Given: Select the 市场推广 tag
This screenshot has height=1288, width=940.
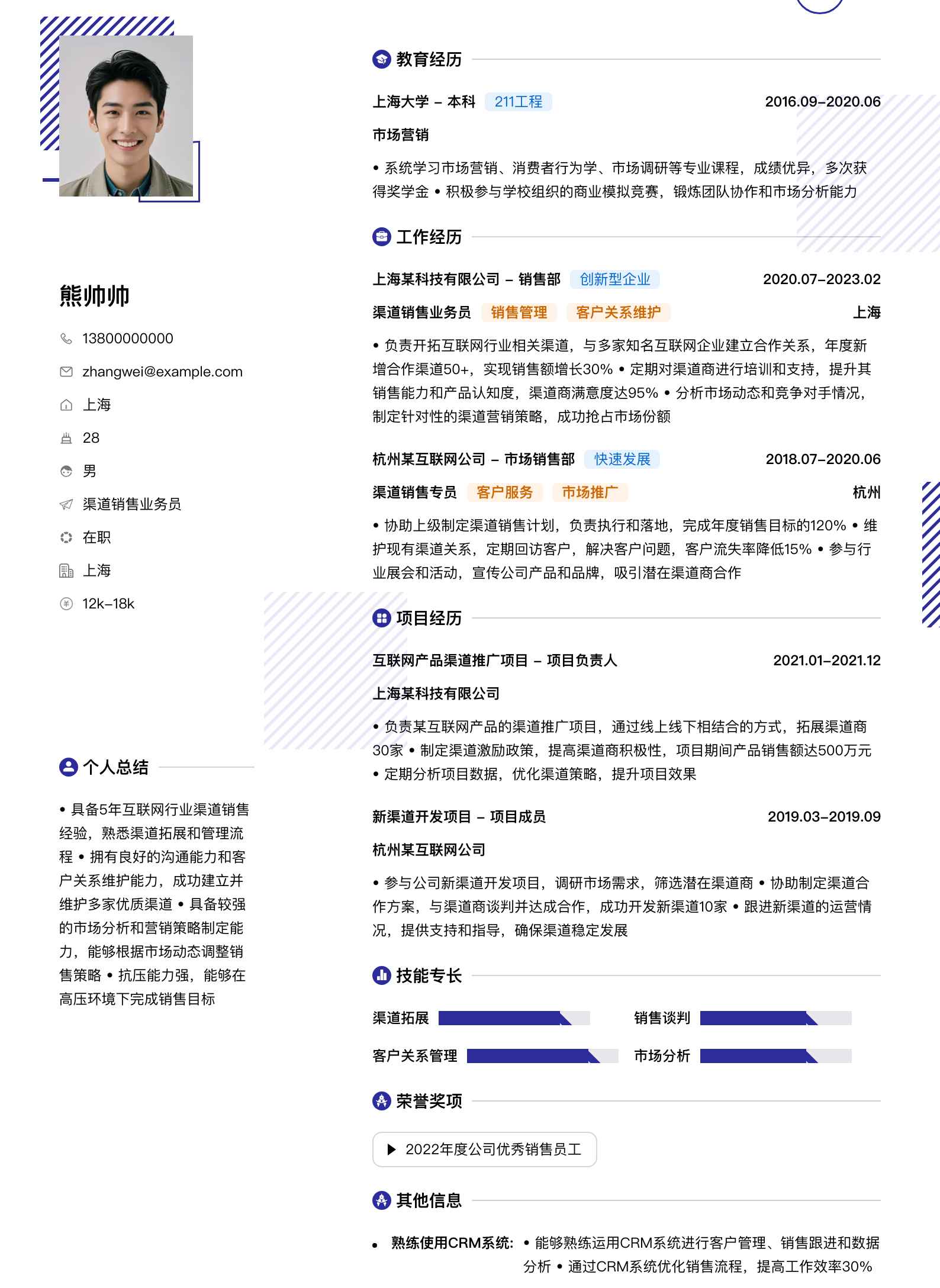Looking at the screenshot, I should pos(590,492).
